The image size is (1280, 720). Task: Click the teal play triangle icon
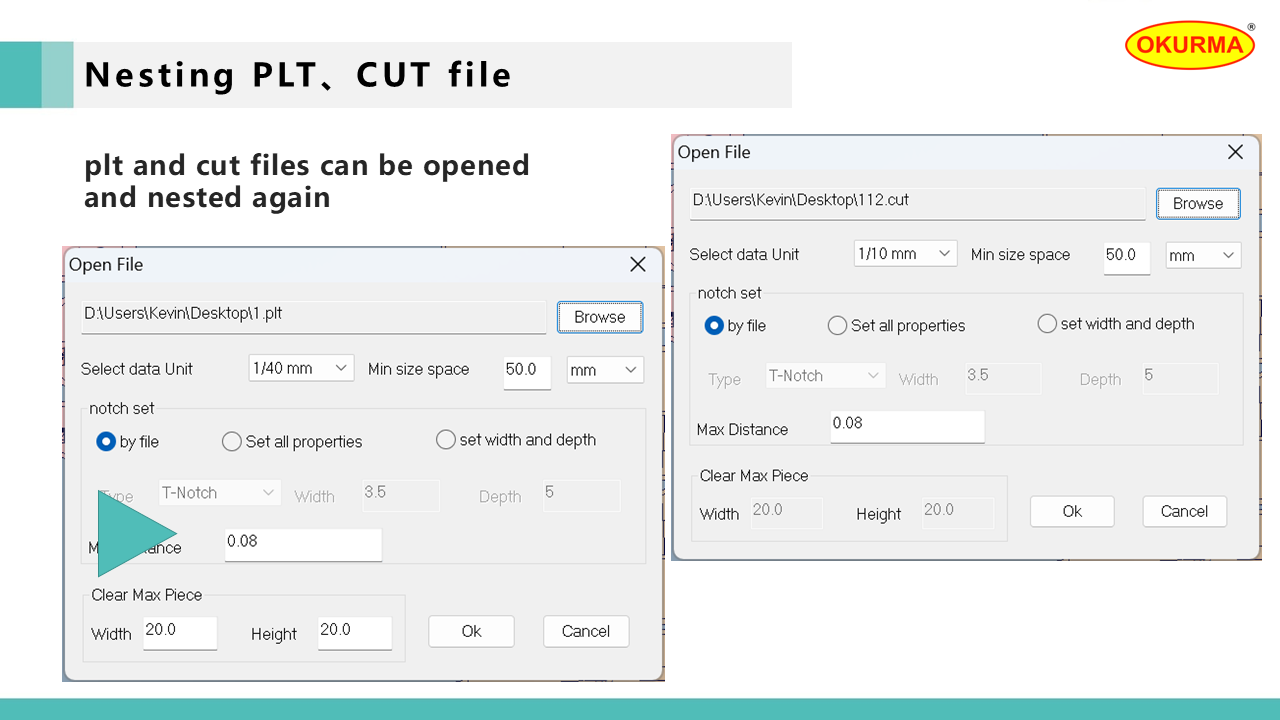pyautogui.click(x=130, y=534)
